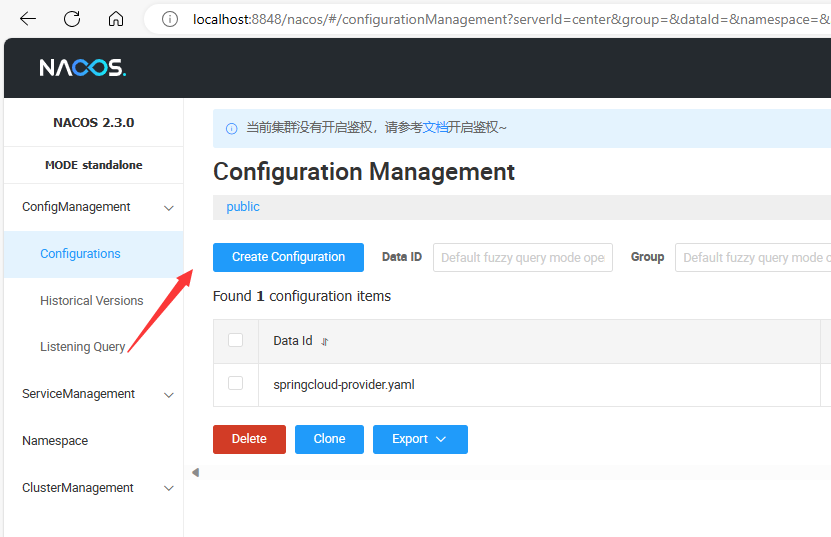Click the left scroll arrow below table
Screen dimensions: 831x537
click(x=195, y=472)
